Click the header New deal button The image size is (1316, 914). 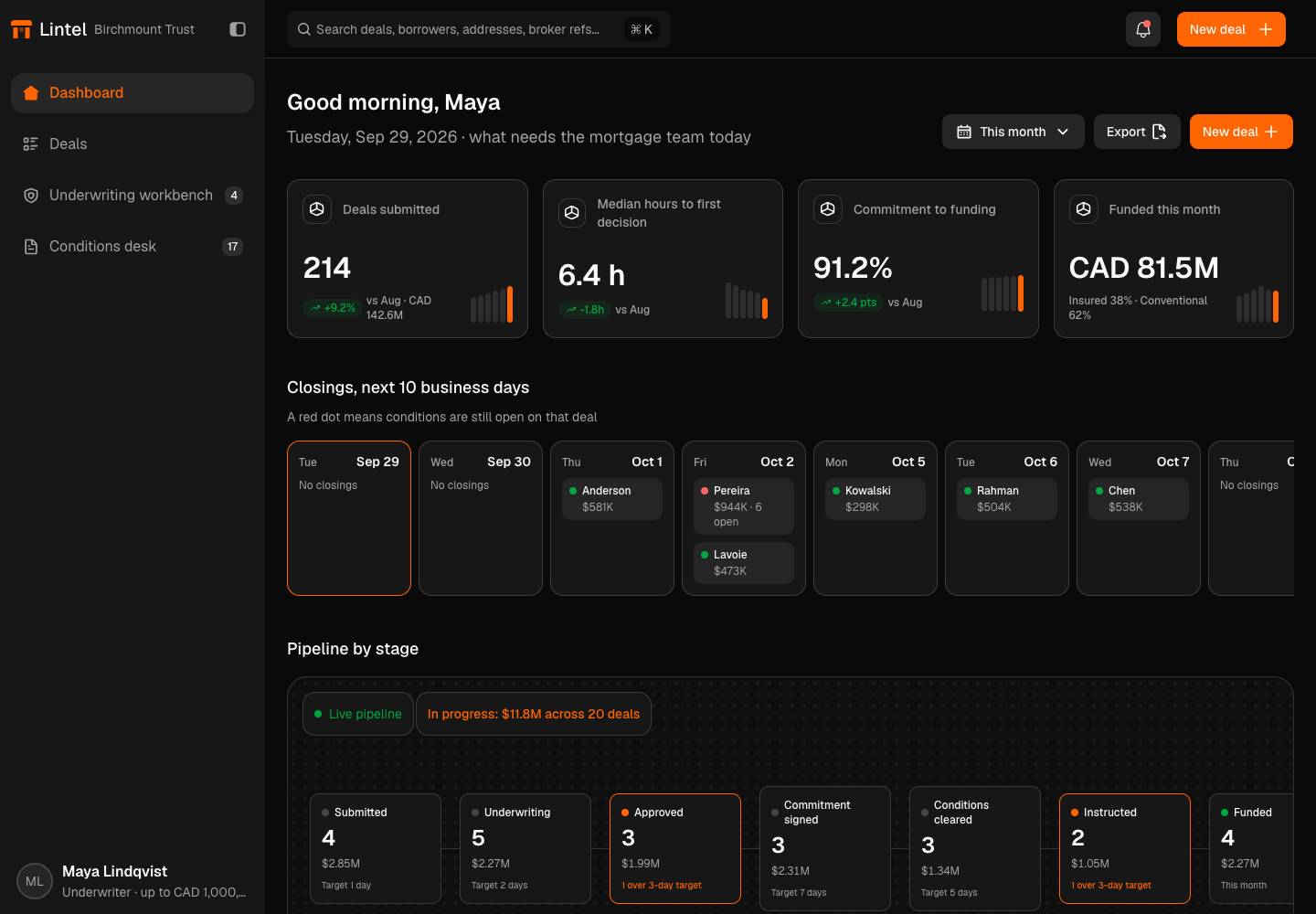(x=1241, y=132)
